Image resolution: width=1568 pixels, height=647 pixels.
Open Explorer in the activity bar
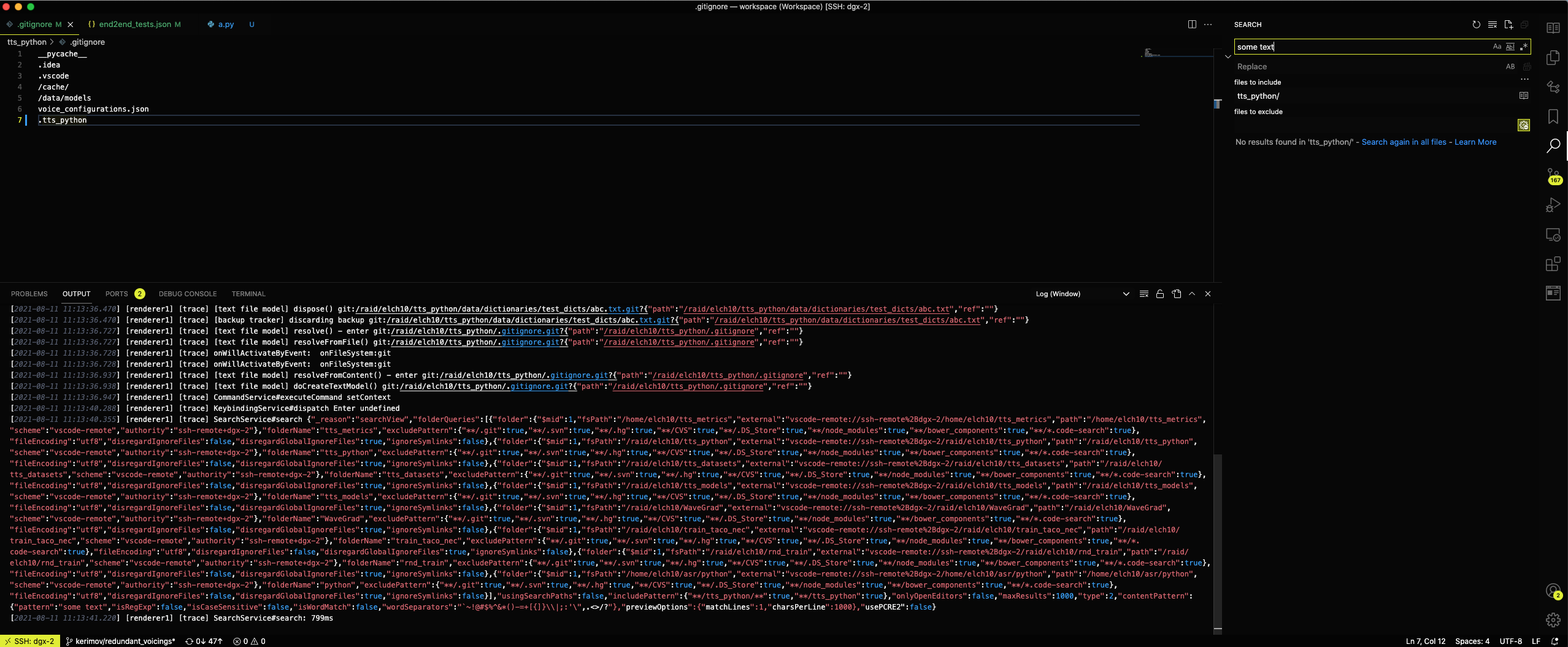tap(1553, 58)
